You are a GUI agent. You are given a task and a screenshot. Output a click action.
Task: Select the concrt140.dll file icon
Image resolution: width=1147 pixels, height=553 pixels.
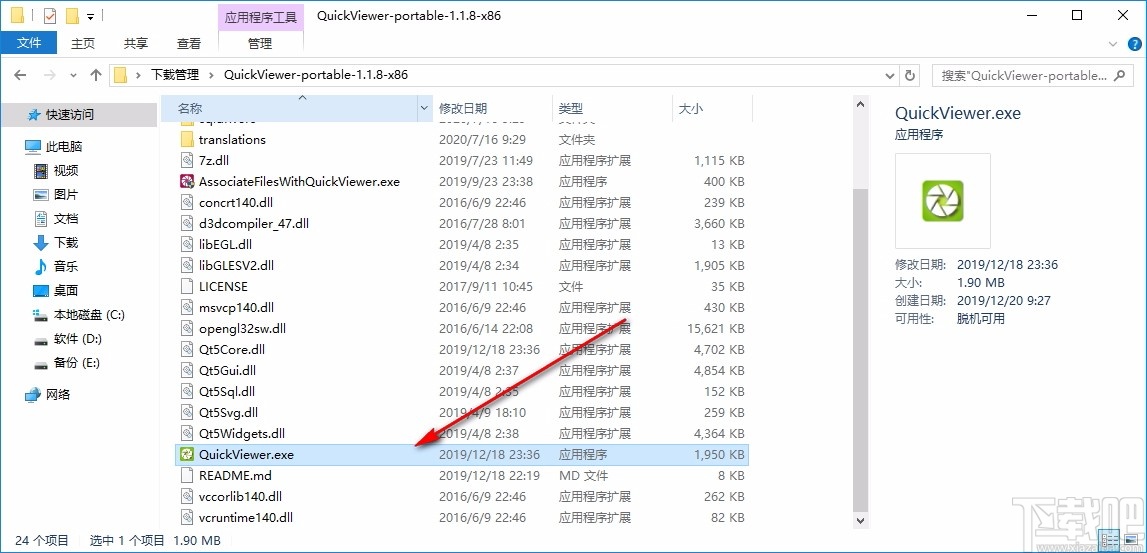click(187, 202)
